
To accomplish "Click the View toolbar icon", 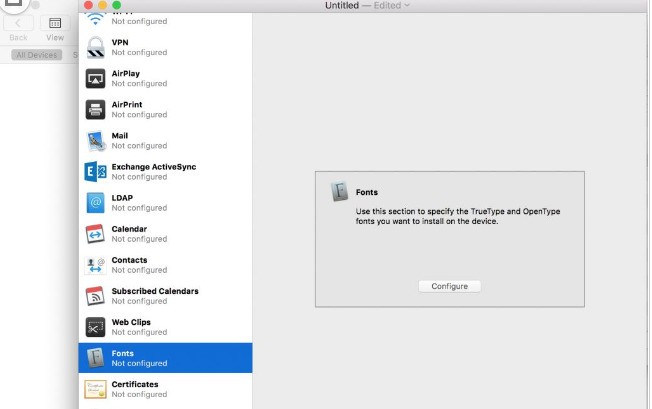I will point(55,23).
